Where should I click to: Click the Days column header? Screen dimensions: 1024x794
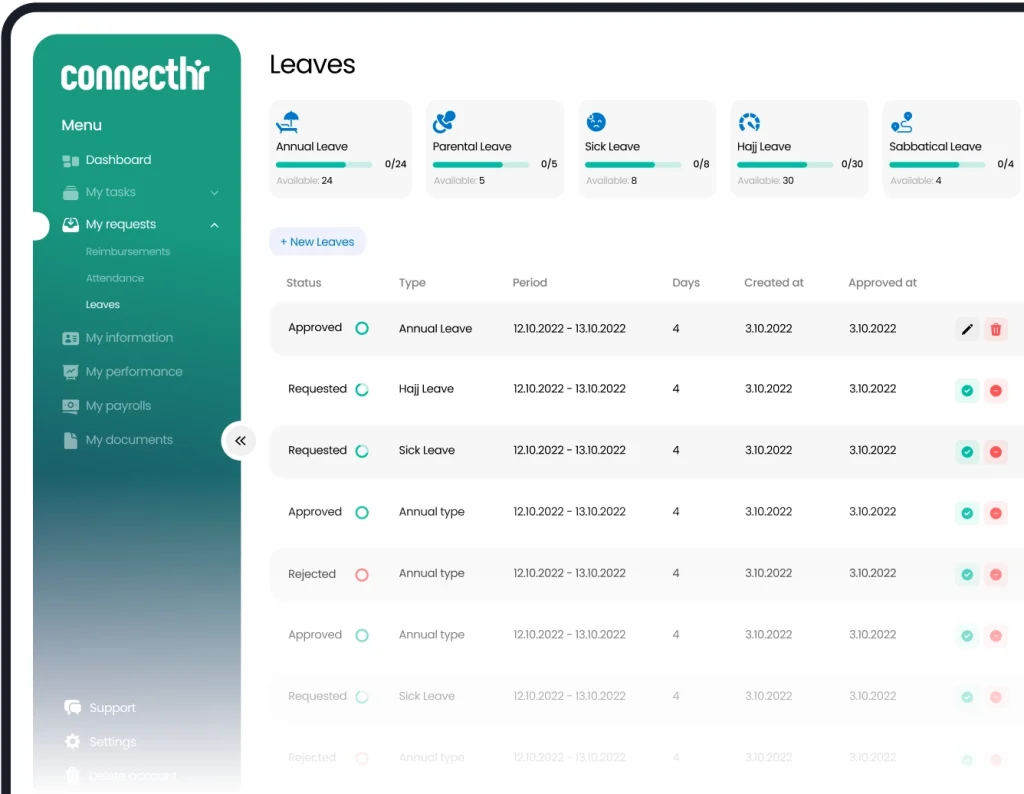tap(686, 283)
